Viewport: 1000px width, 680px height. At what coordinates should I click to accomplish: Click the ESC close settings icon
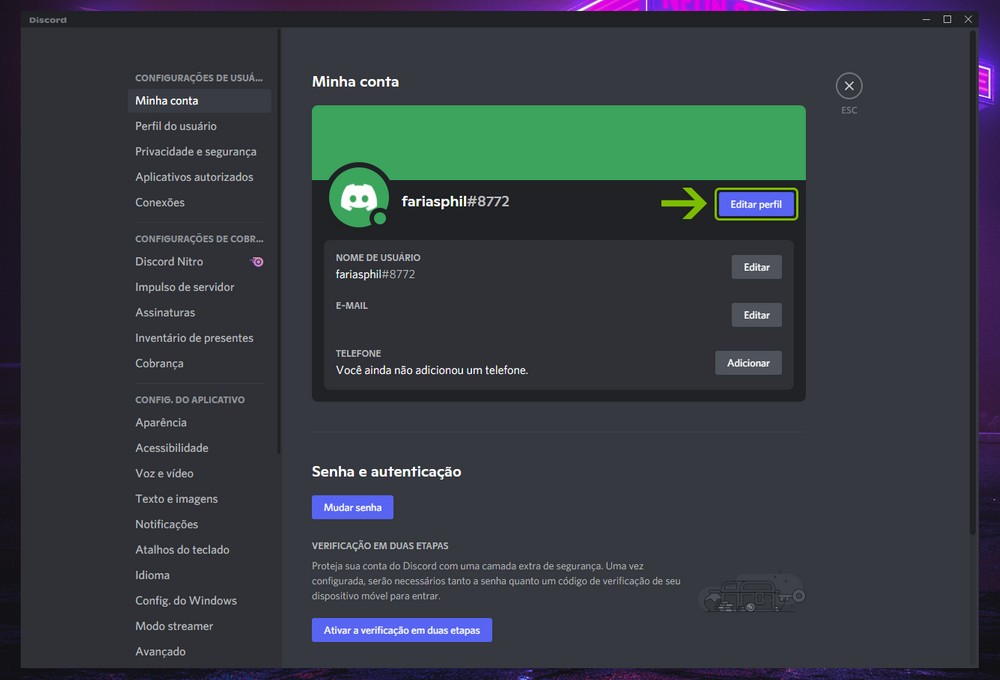(849, 86)
